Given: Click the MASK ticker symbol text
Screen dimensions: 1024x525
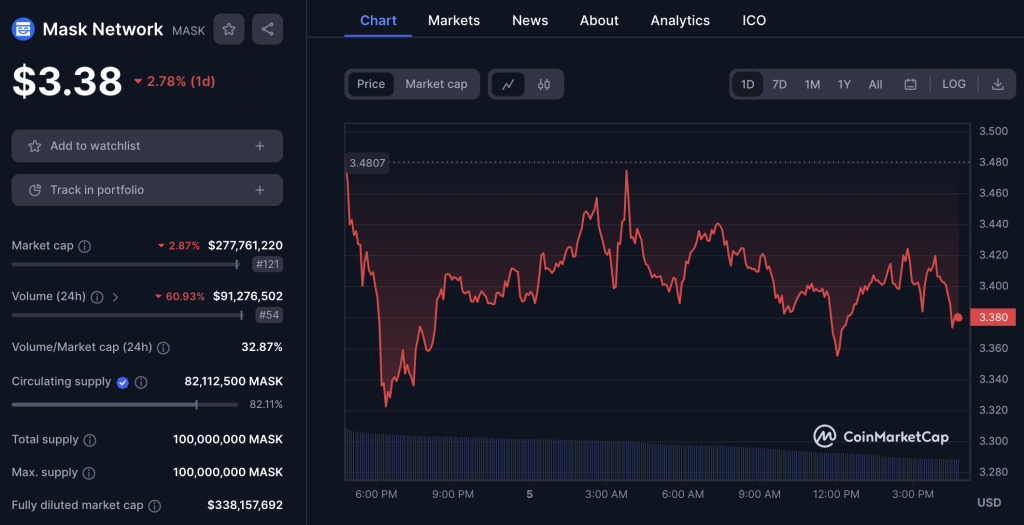Looking at the screenshot, I should coord(189,31).
